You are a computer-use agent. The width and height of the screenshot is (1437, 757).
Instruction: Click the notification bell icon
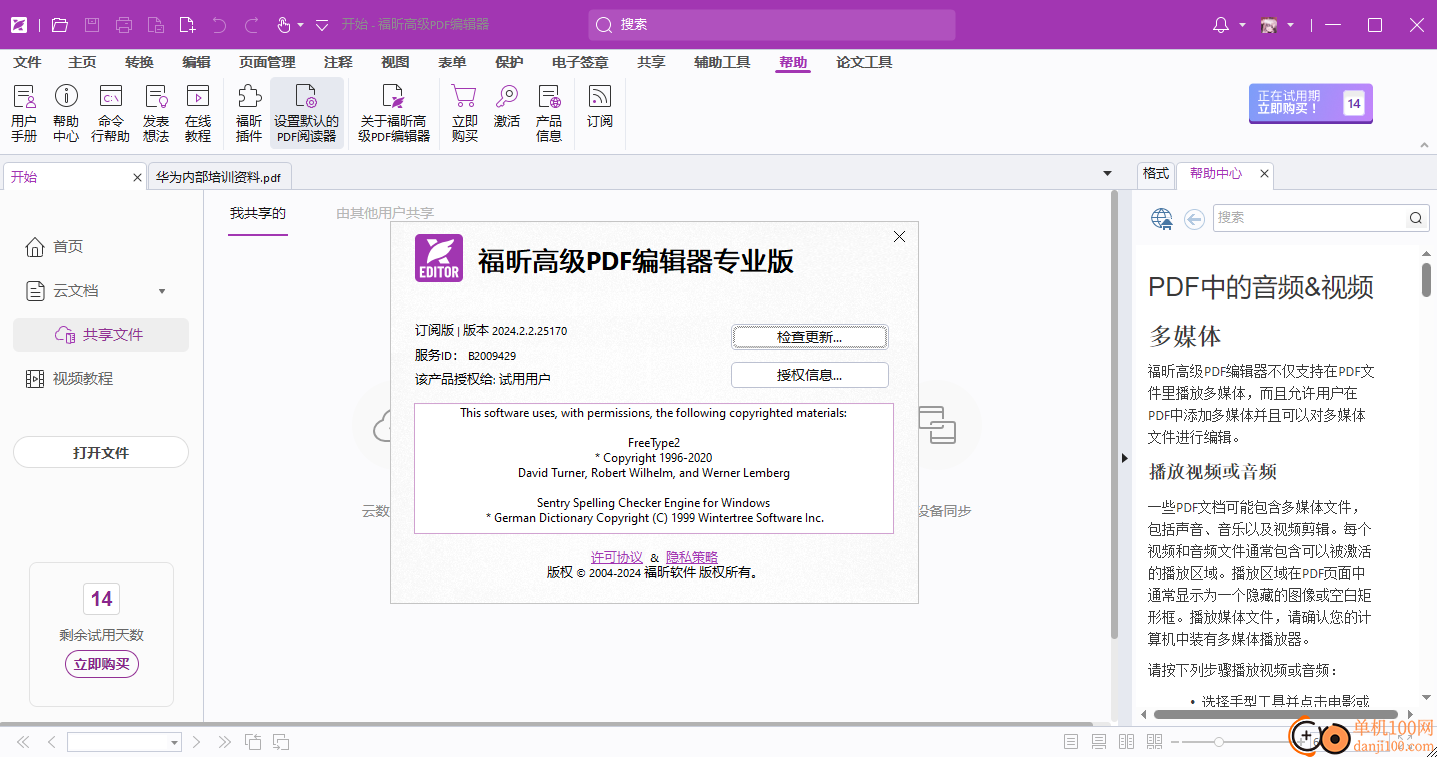point(1221,25)
